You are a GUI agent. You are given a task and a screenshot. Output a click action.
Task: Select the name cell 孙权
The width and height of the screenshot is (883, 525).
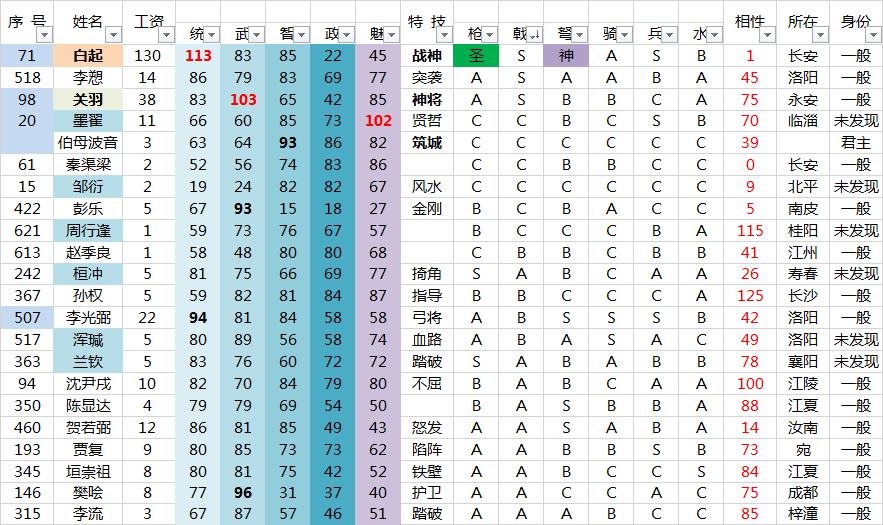point(88,296)
